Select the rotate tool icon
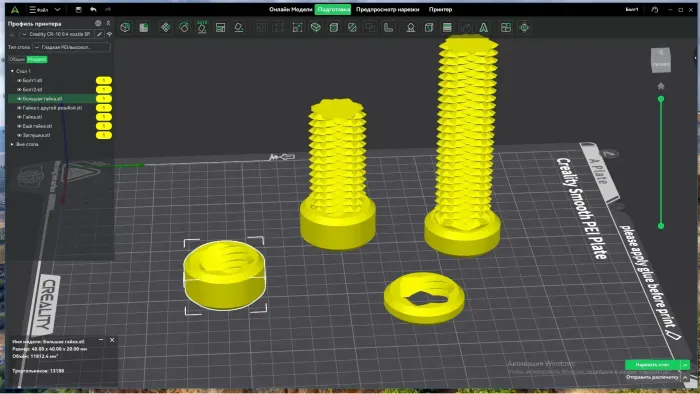Screen dimensions: 700x394 (183, 27)
